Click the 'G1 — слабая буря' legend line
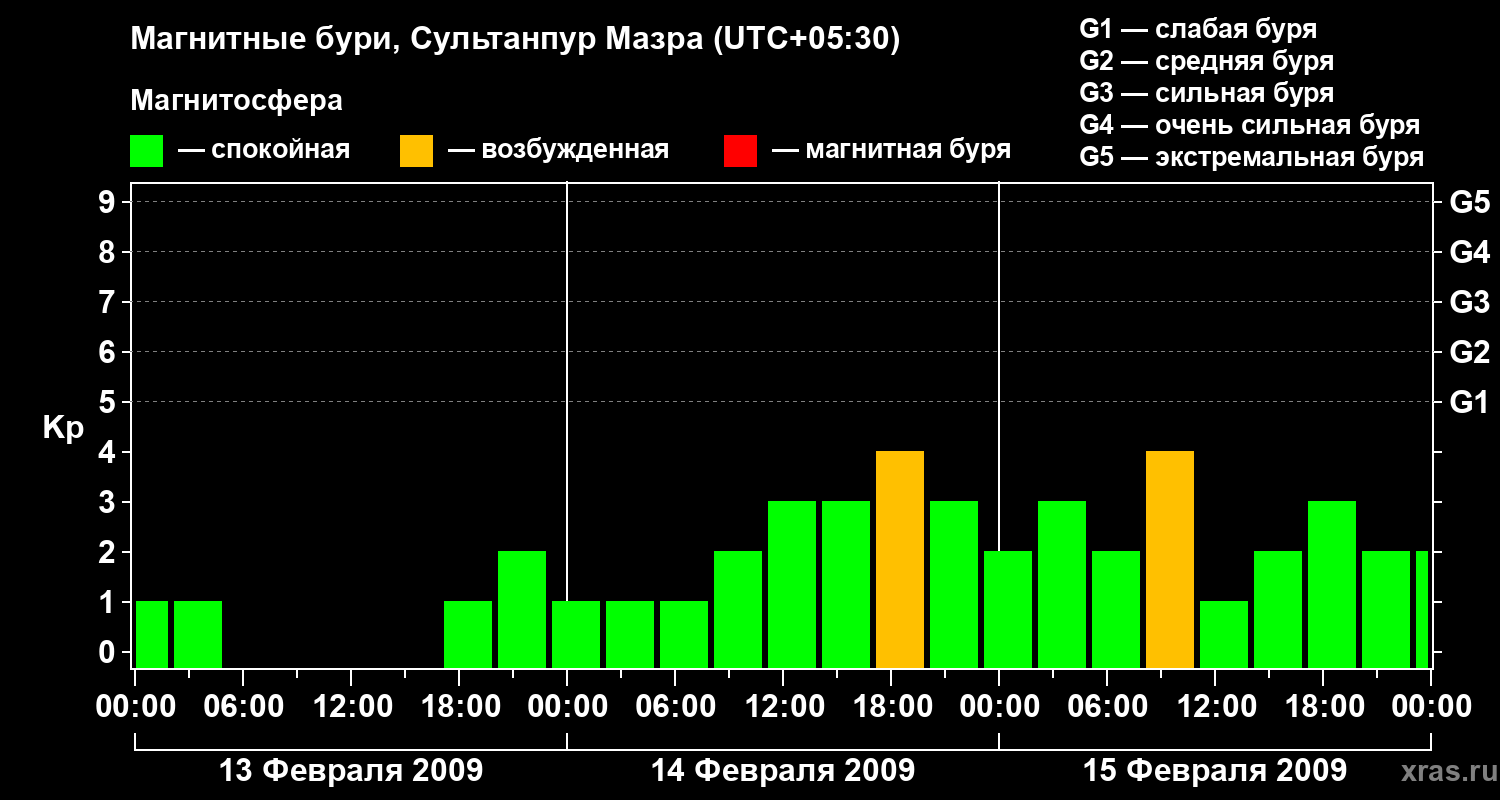1500x800 pixels. (1199, 29)
